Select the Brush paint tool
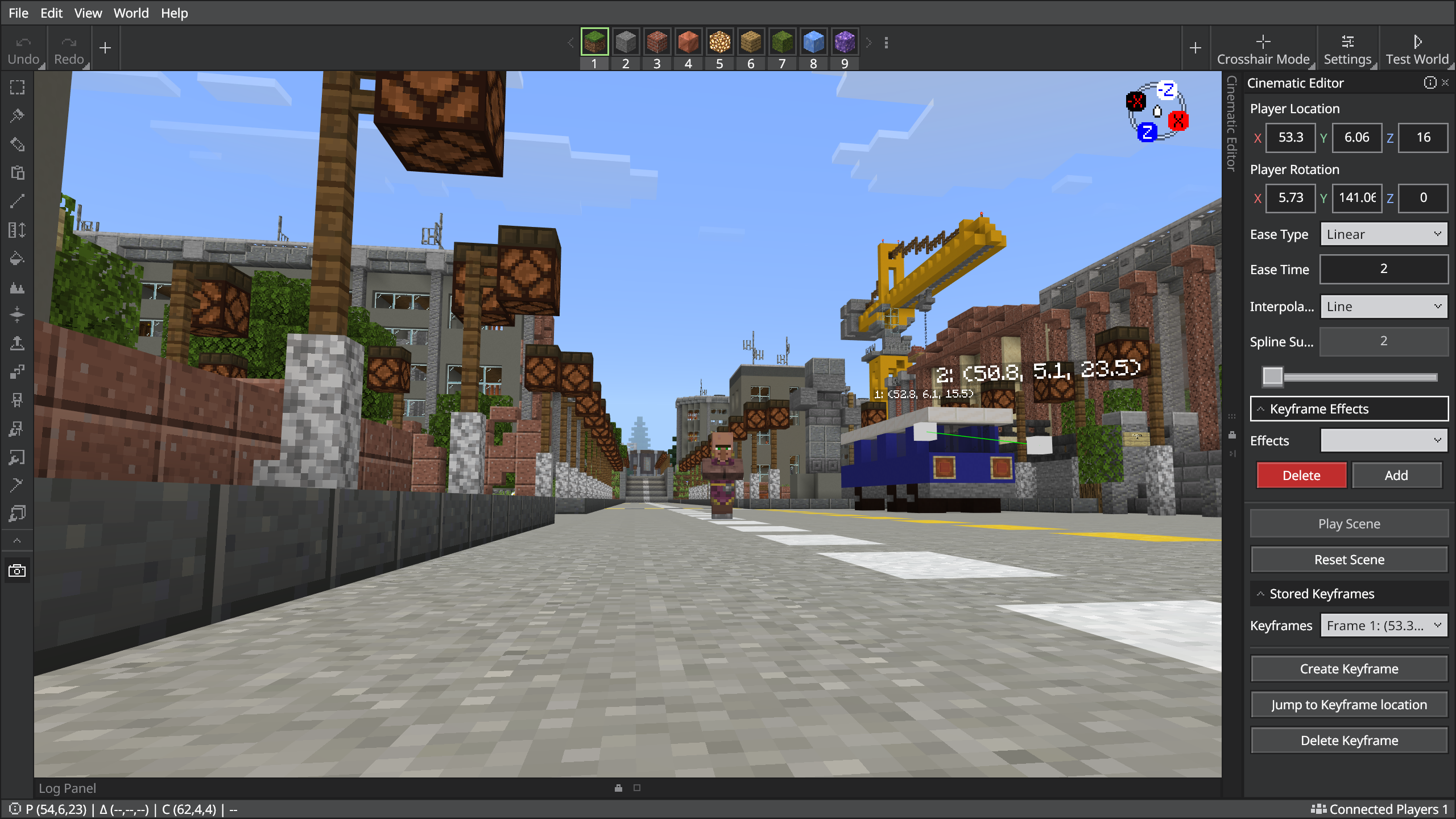Image resolution: width=1456 pixels, height=819 pixels. [17, 116]
